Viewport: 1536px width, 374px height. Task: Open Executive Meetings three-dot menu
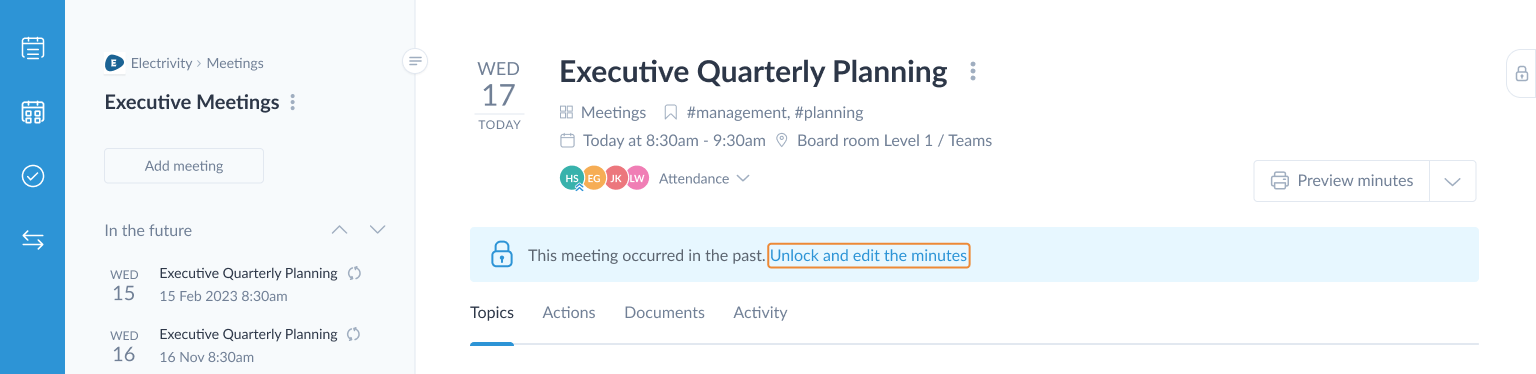pos(293,102)
